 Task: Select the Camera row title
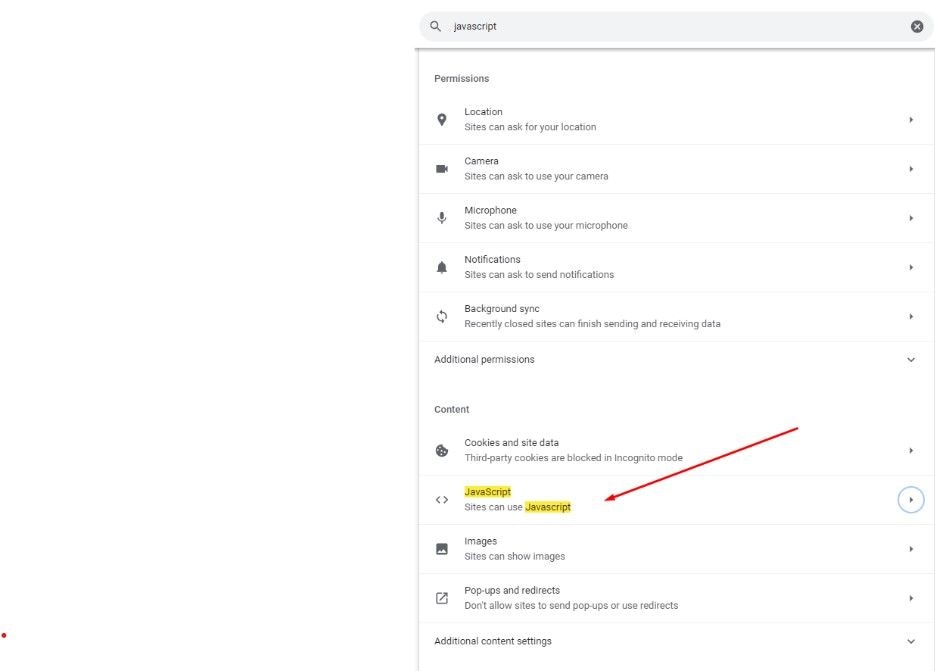pyautogui.click(x=481, y=161)
